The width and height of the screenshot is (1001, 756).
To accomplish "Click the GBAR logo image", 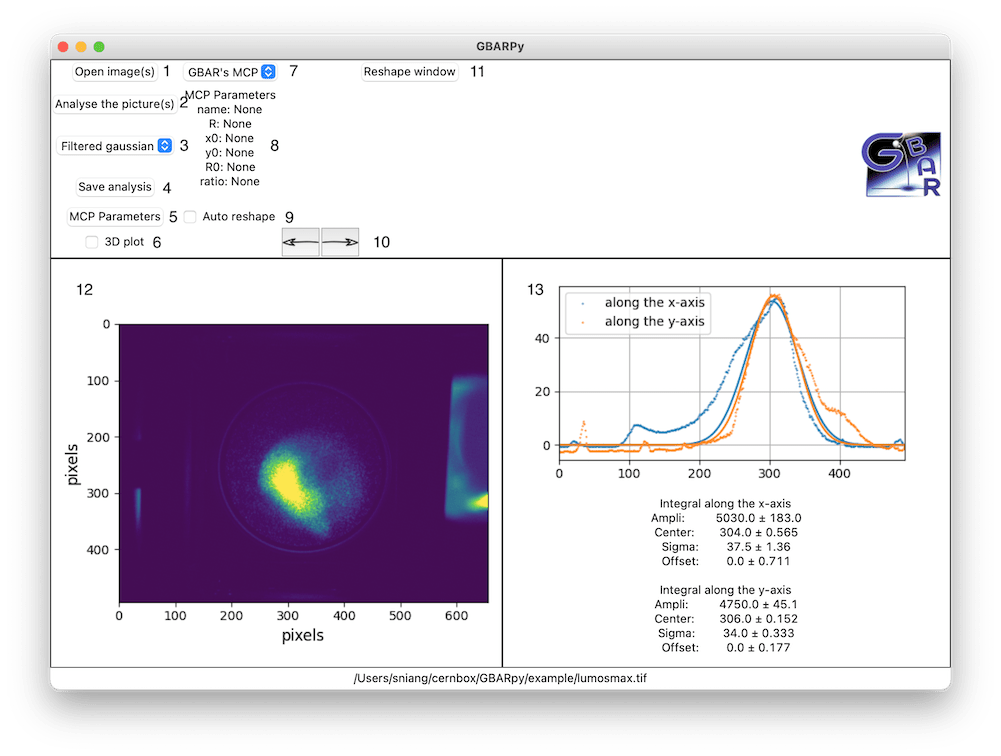I will [901, 164].
